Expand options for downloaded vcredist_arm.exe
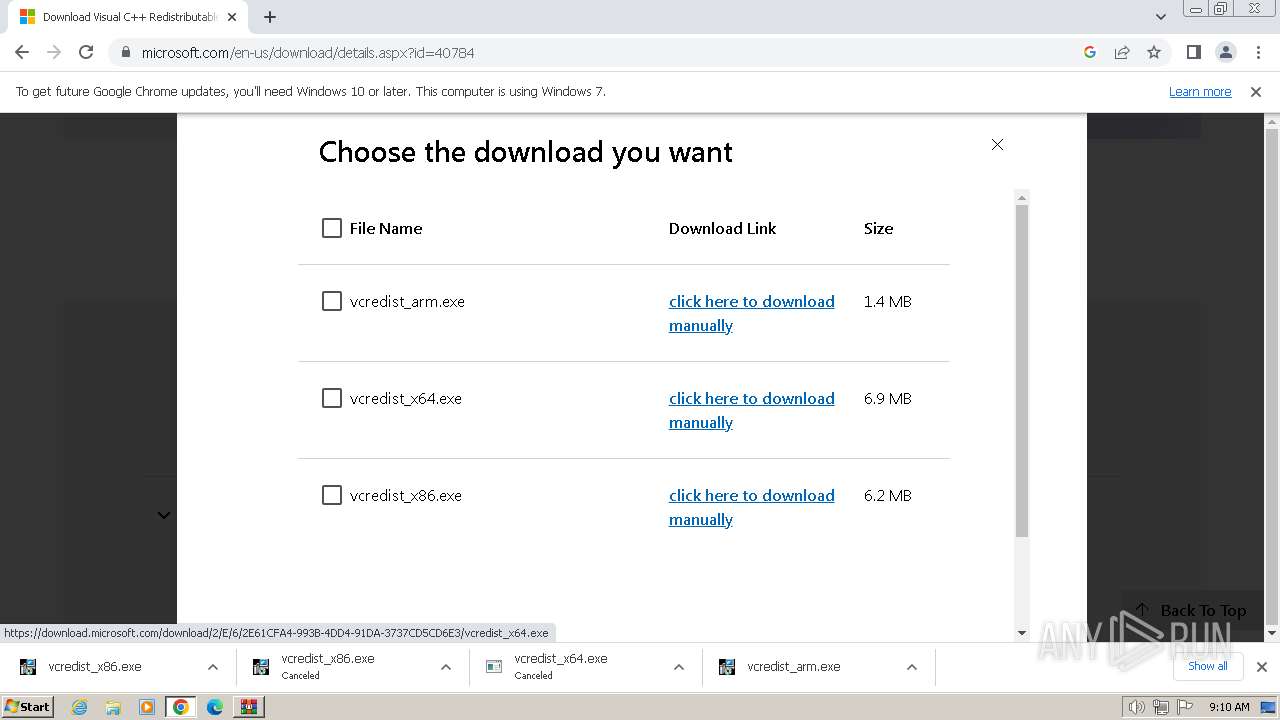The height and width of the screenshot is (720, 1280). (911, 667)
